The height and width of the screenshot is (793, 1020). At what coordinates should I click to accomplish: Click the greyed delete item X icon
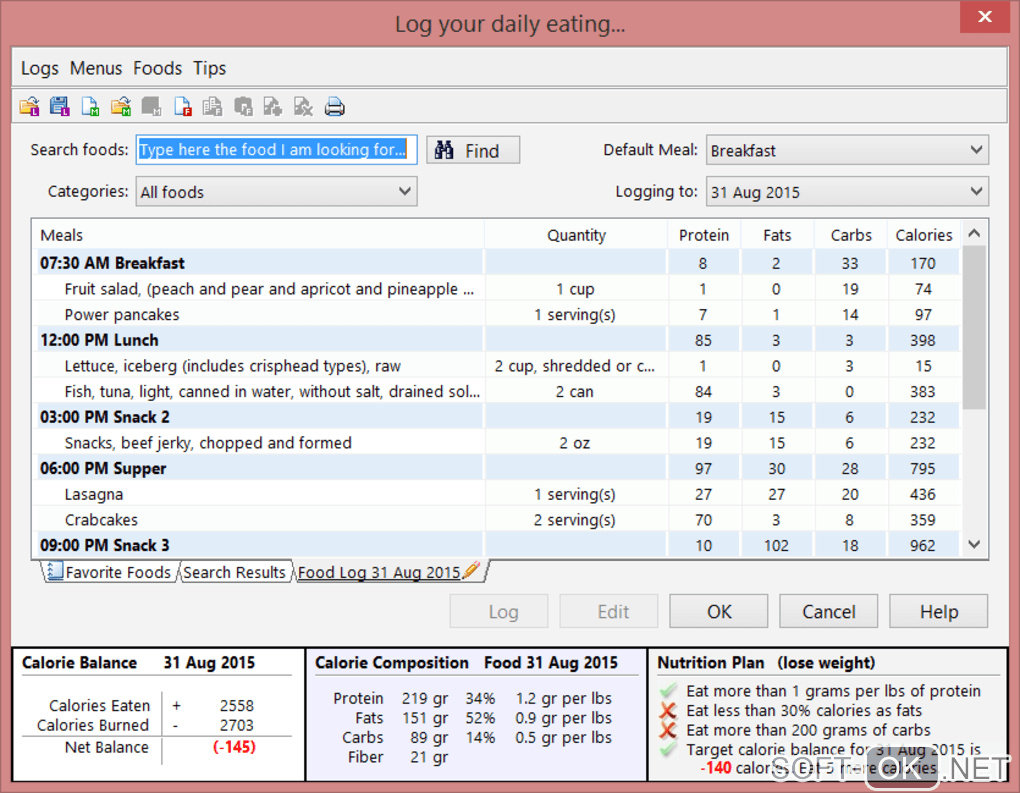pyautogui.click(x=303, y=106)
